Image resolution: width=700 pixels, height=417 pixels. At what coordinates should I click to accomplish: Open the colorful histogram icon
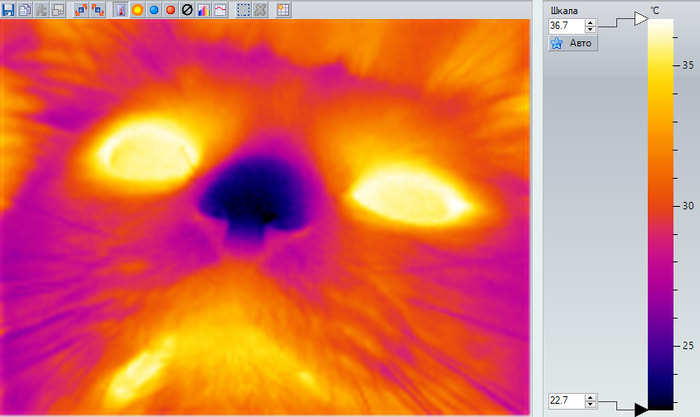click(202, 10)
